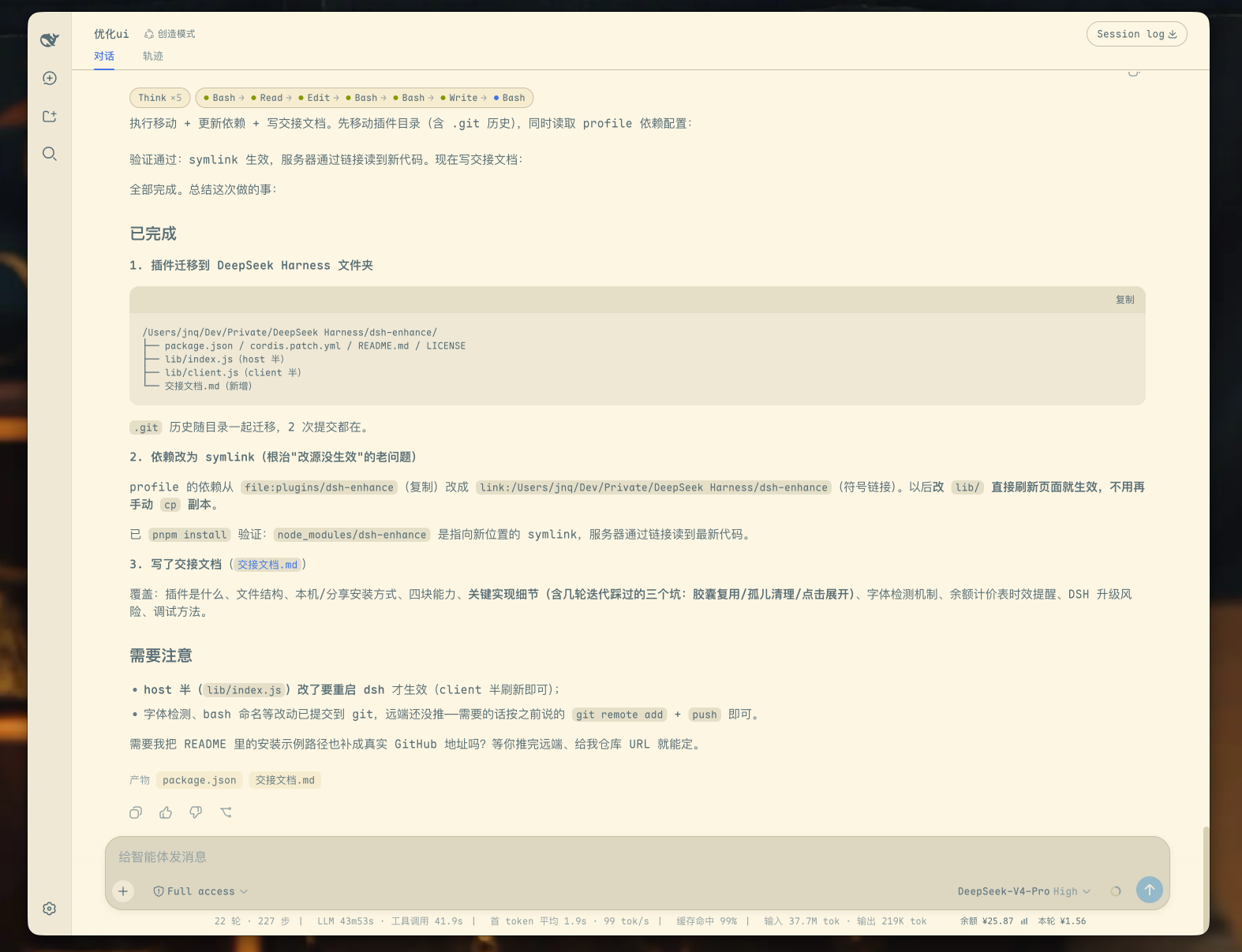1242x952 pixels.
Task: Click the 产物 label
Action: tap(140, 780)
